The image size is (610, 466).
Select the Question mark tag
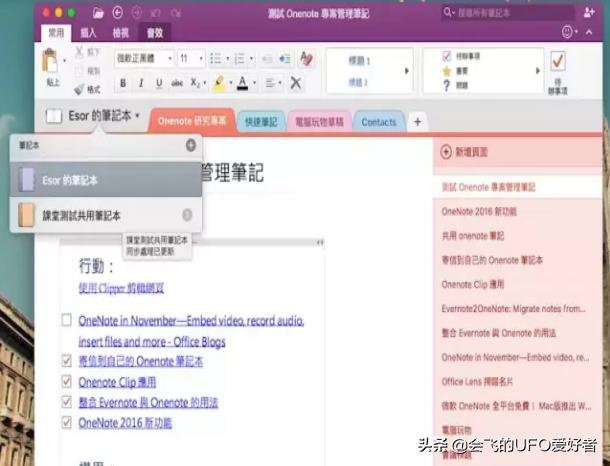(x=455, y=86)
